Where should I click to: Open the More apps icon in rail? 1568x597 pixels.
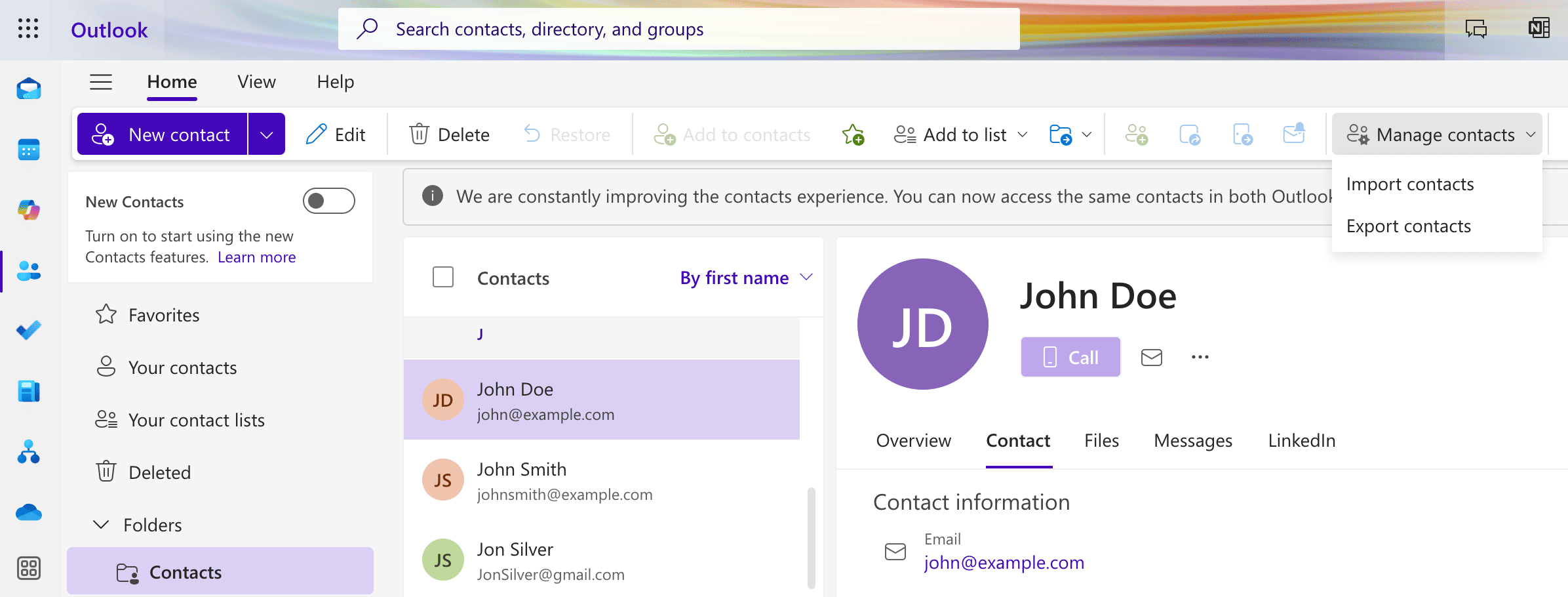(x=29, y=568)
